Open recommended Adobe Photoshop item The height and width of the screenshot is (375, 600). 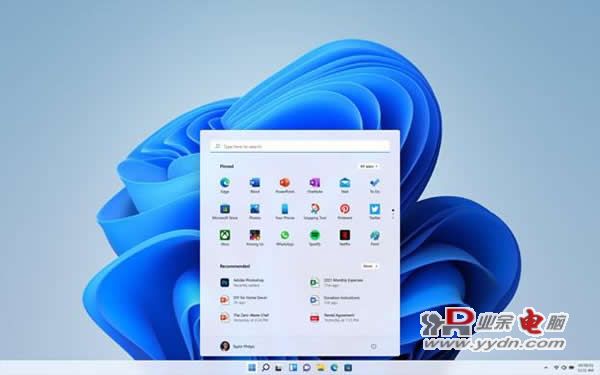(242, 282)
